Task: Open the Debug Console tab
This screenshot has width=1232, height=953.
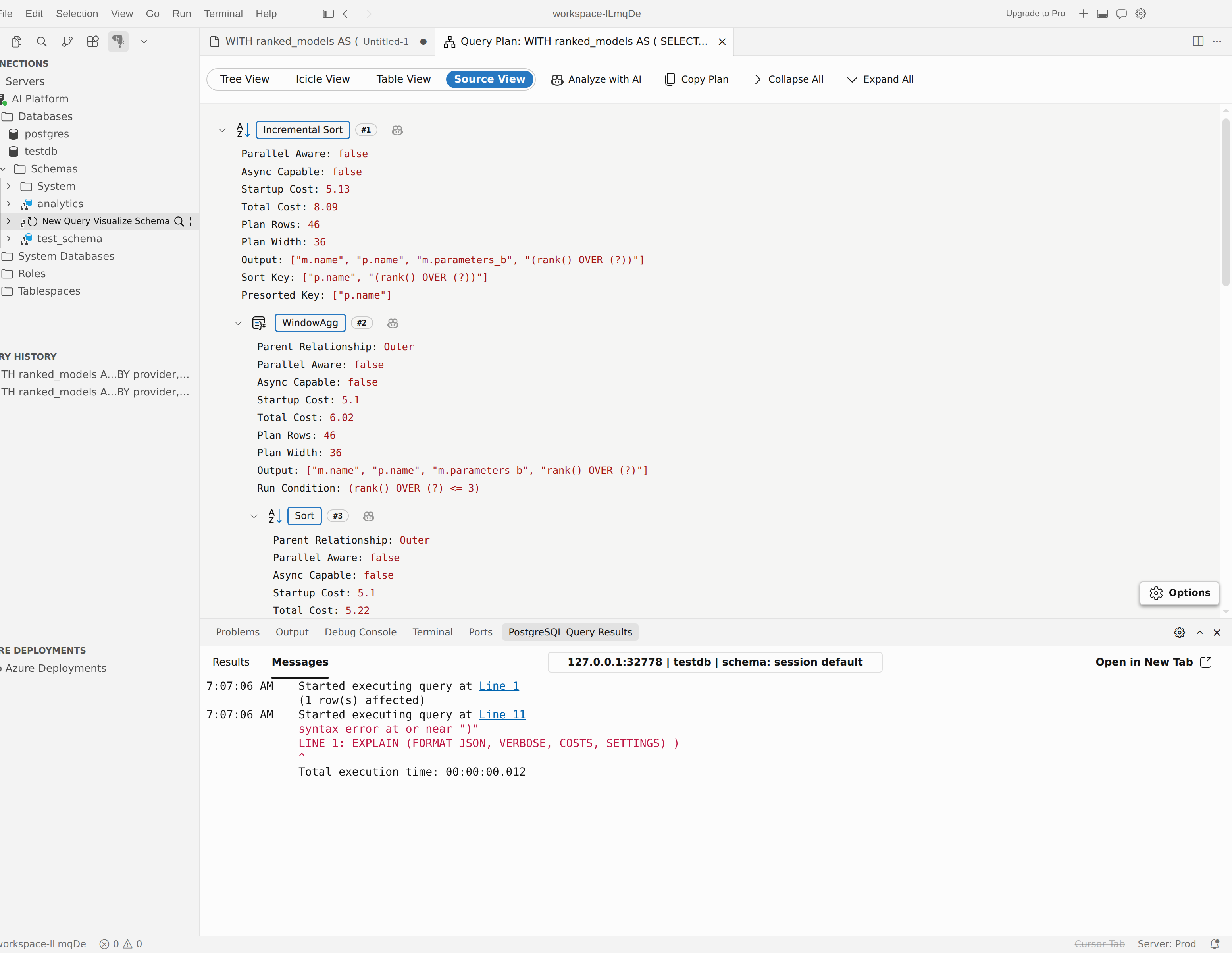Action: 360,633
